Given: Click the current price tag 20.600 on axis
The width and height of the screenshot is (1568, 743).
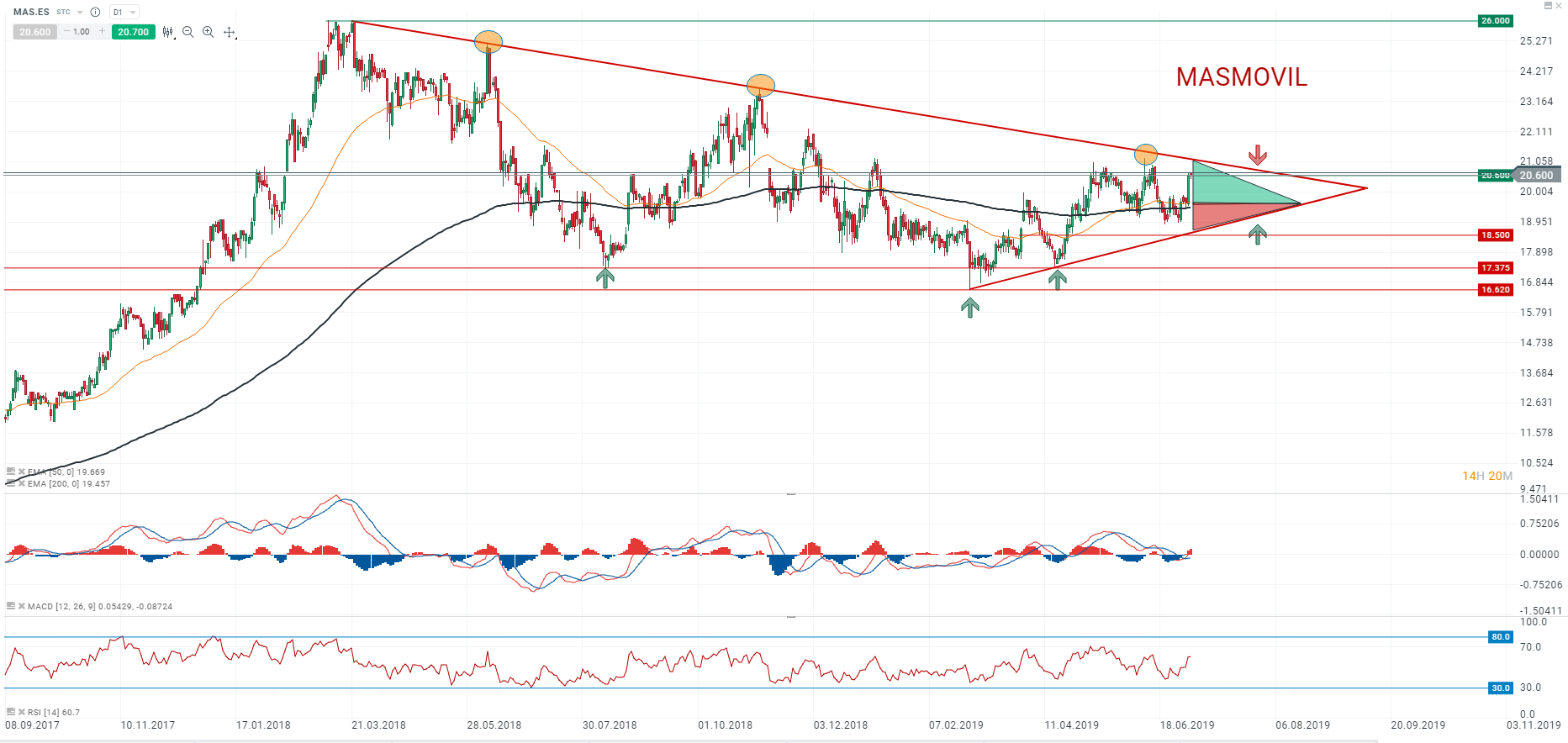Looking at the screenshot, I should click(1537, 176).
